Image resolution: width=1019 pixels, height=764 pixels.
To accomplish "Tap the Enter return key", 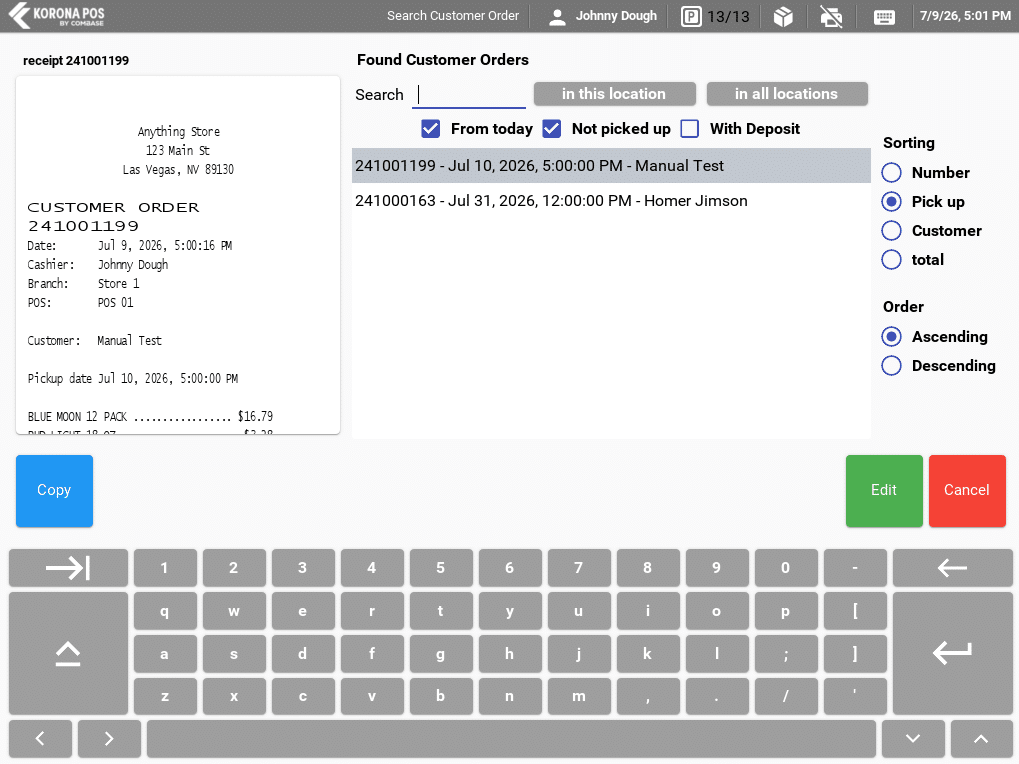I will point(952,654).
